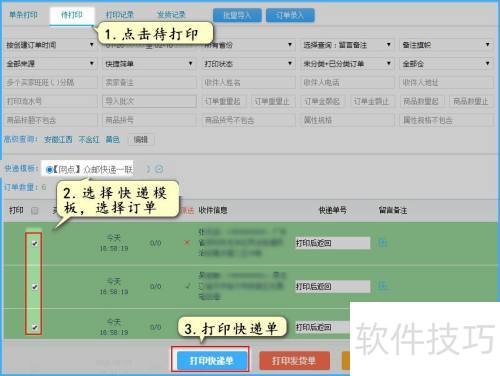Screen dimensions: 500x376
Task: Click the 卖家备注 input field
Action: 149,82
